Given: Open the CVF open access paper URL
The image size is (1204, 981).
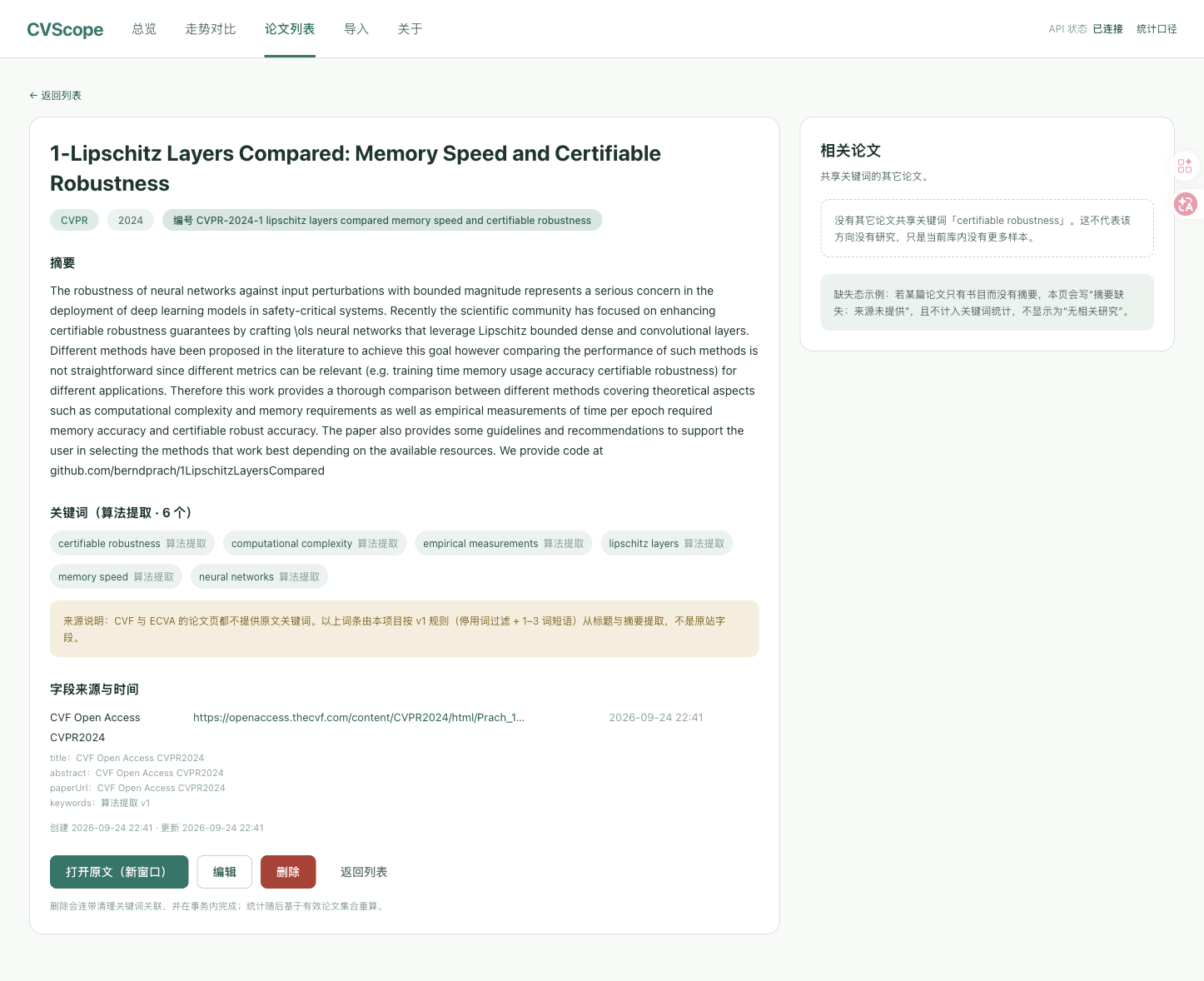Looking at the screenshot, I should [x=359, y=718].
